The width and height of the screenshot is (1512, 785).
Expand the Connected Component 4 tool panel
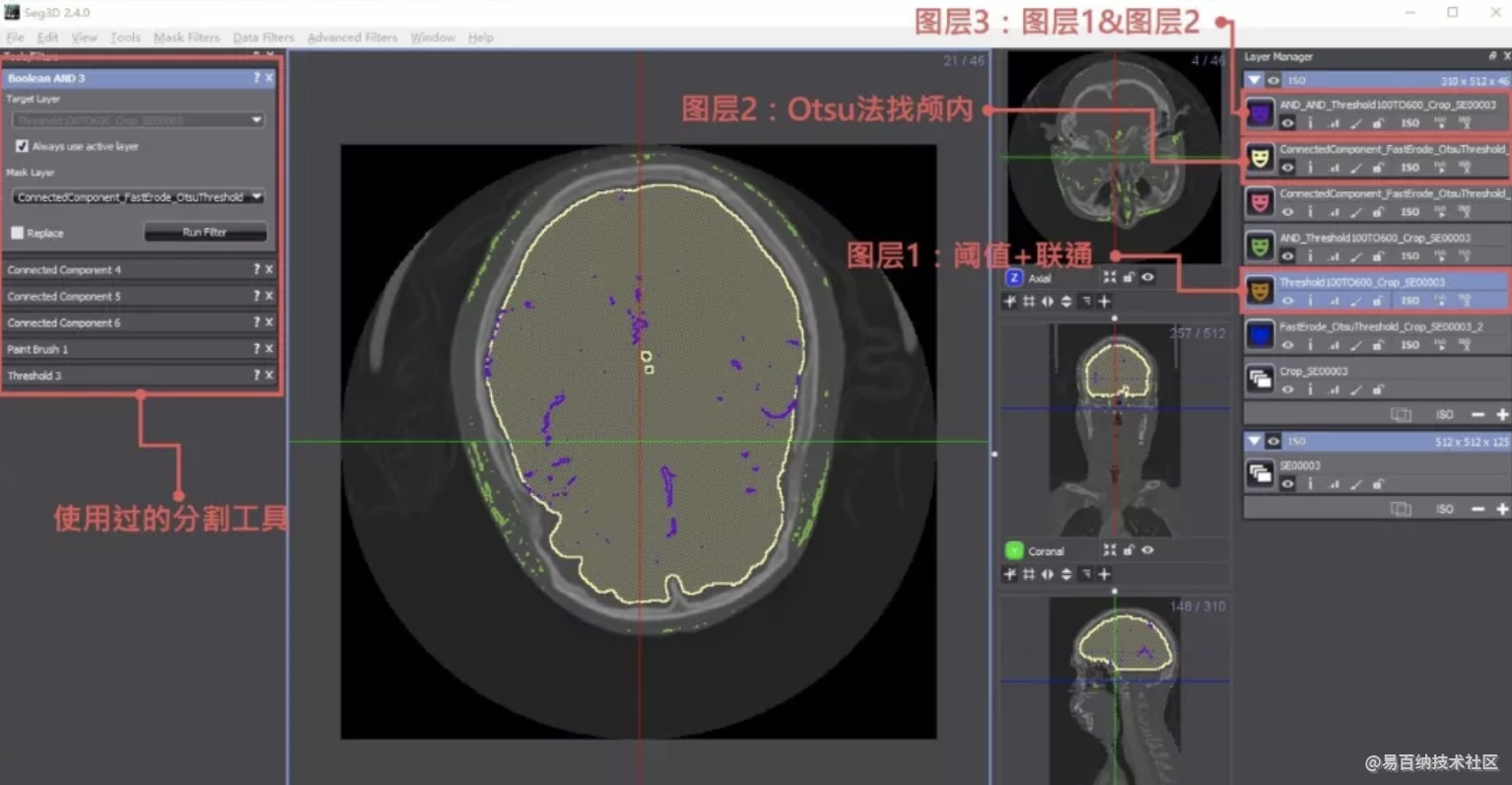pos(64,269)
